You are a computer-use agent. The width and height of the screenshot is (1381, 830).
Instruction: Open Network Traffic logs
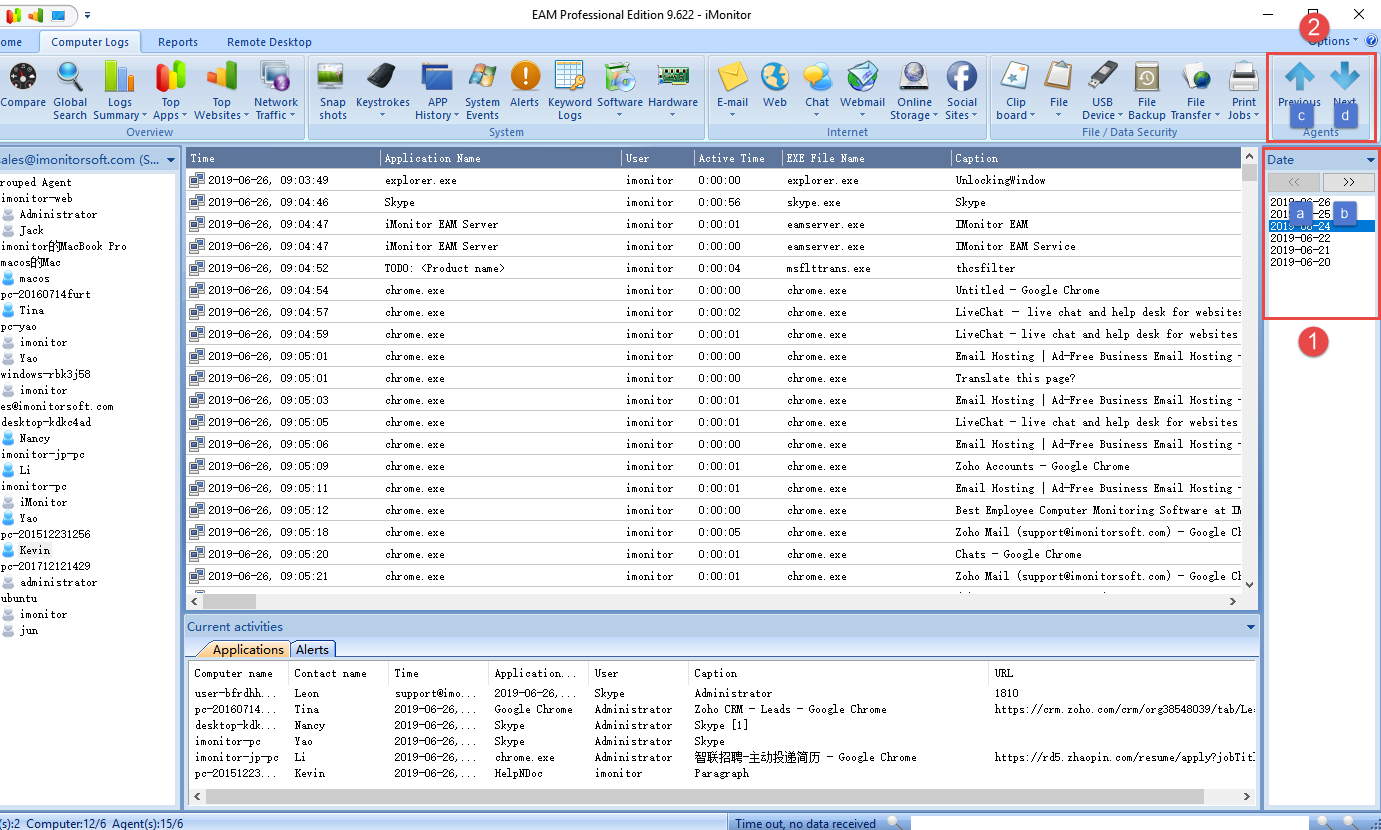(x=275, y=90)
